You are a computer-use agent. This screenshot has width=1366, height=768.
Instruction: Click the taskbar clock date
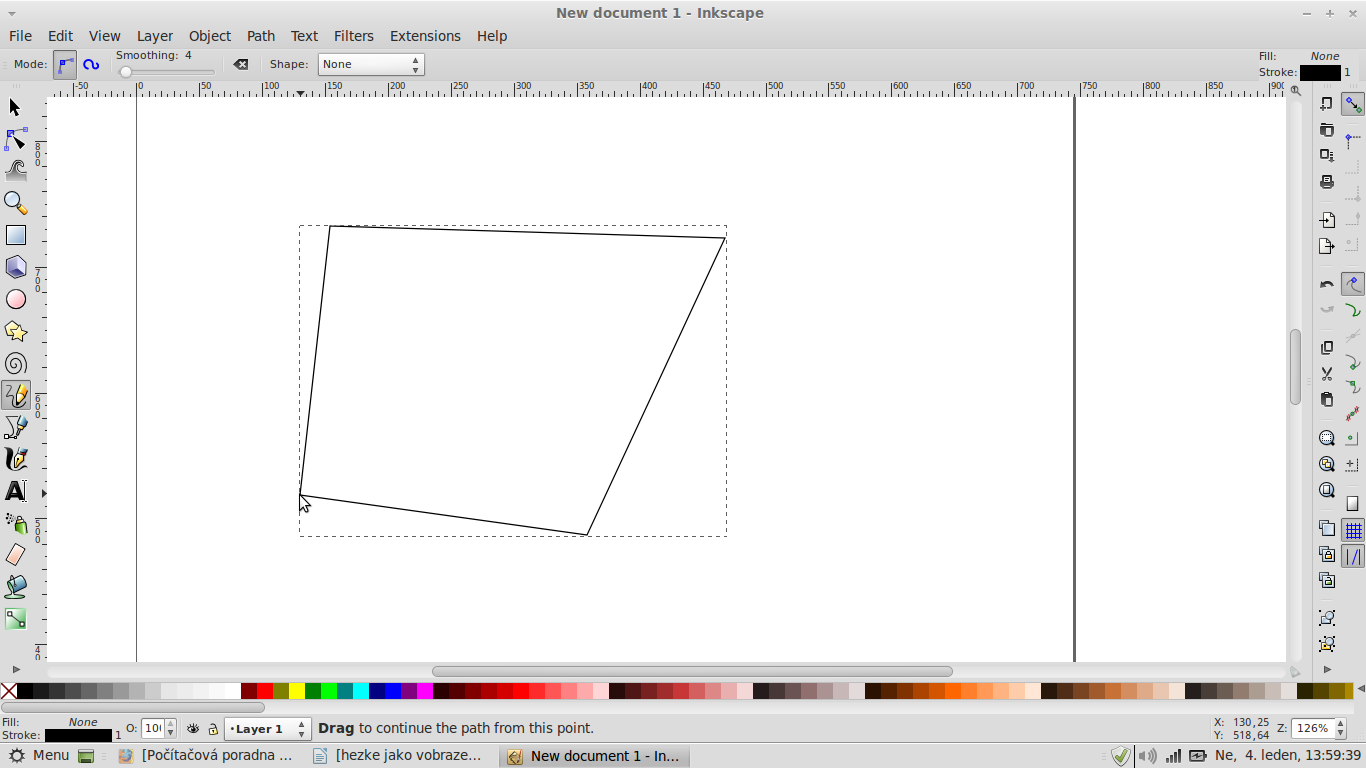click(x=1287, y=756)
